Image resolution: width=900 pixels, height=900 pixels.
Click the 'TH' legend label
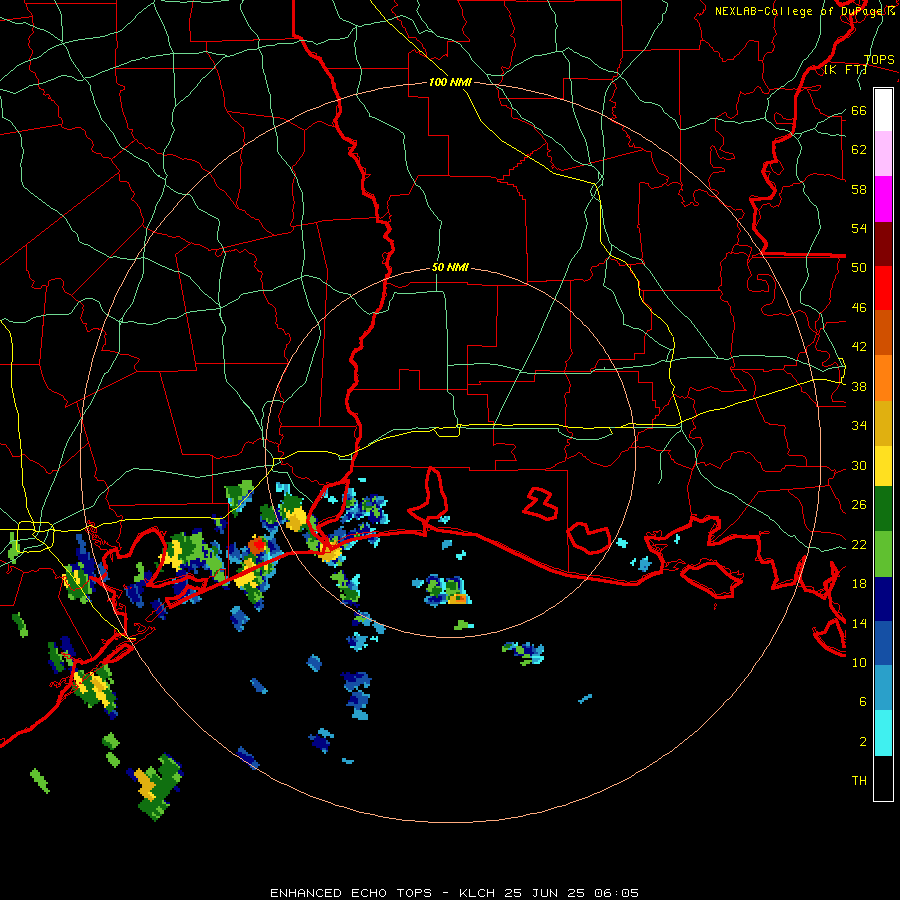click(859, 781)
